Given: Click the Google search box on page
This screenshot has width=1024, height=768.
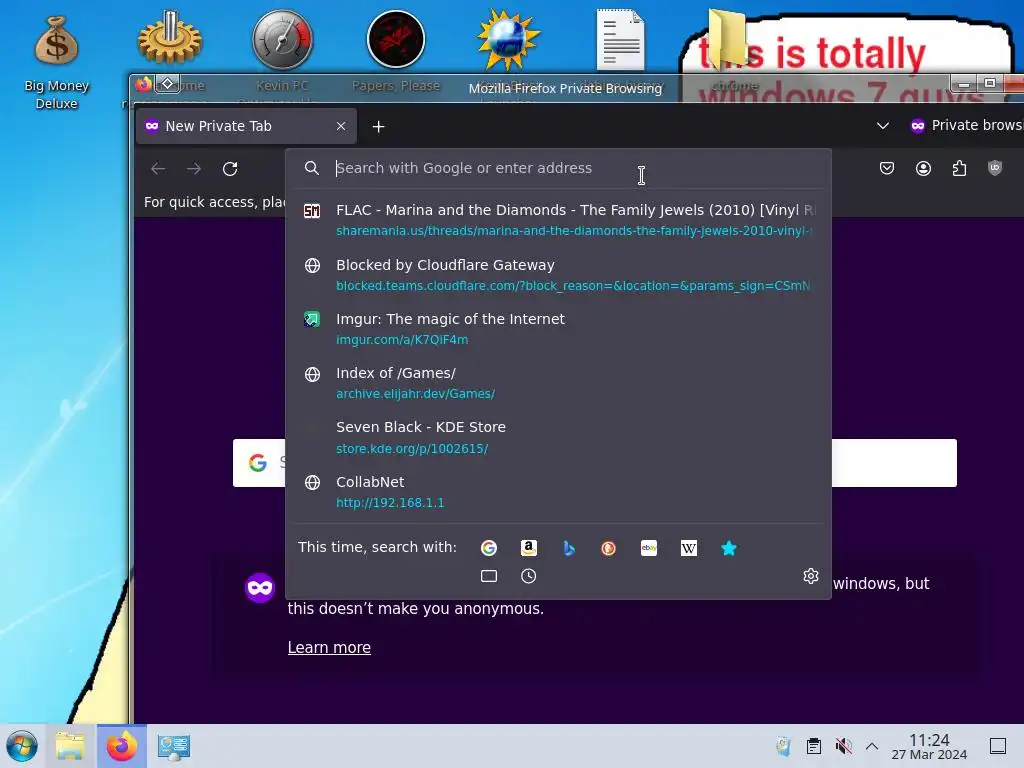Looking at the screenshot, I should (594, 463).
